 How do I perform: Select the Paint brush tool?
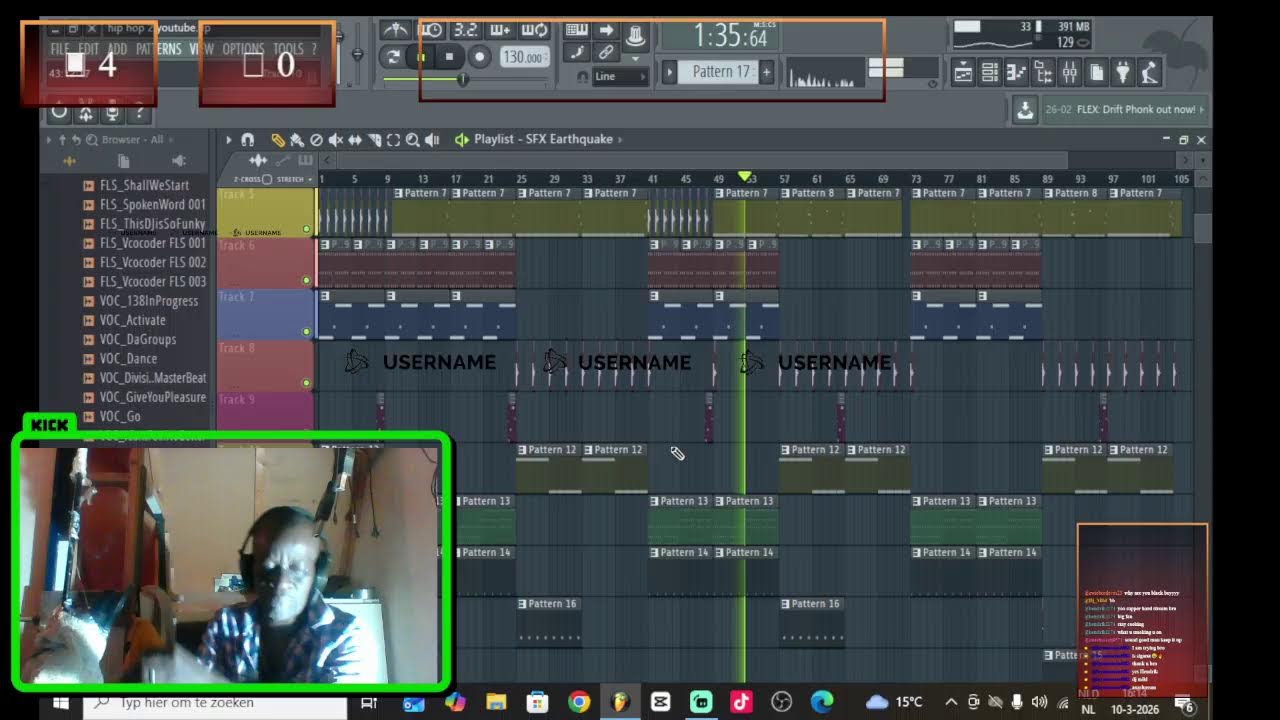click(297, 140)
